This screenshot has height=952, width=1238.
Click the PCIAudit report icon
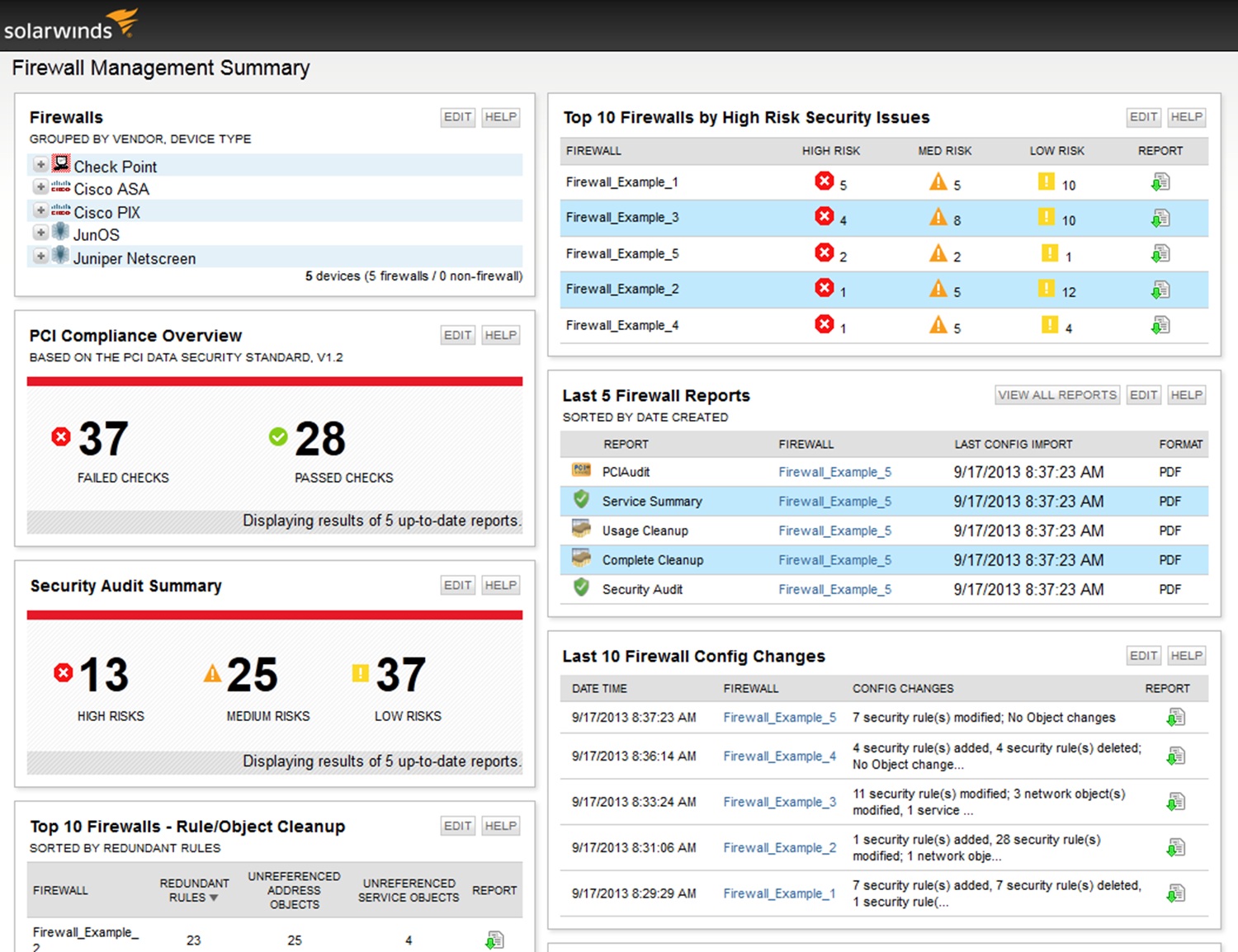(581, 470)
